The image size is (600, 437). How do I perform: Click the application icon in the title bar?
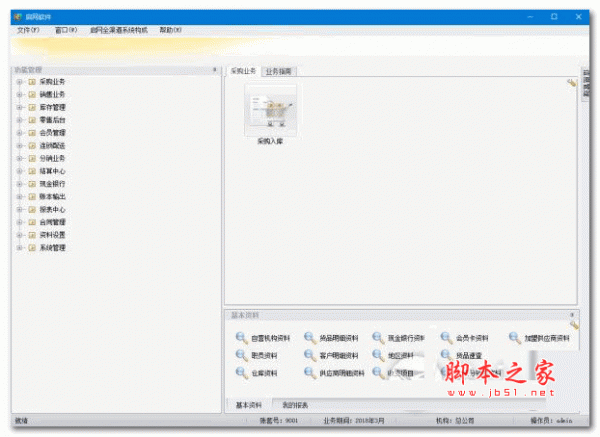(18, 17)
